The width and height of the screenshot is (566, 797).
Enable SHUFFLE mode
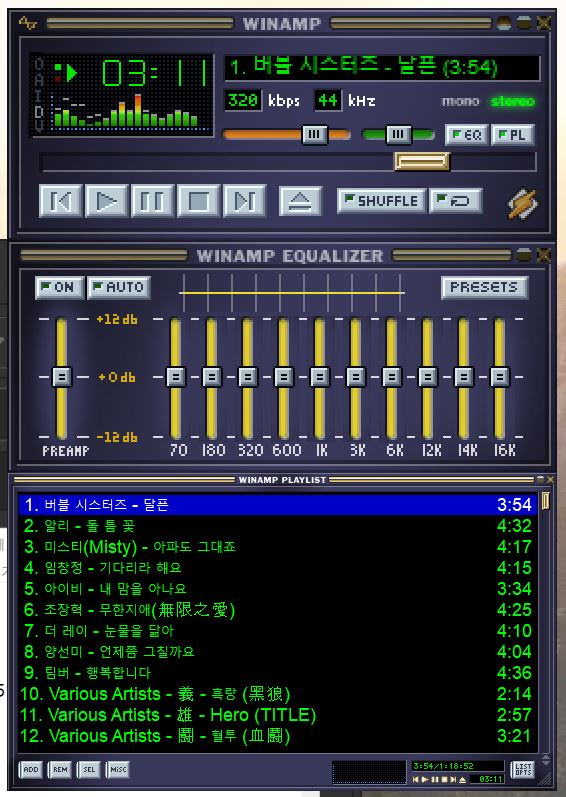381,201
